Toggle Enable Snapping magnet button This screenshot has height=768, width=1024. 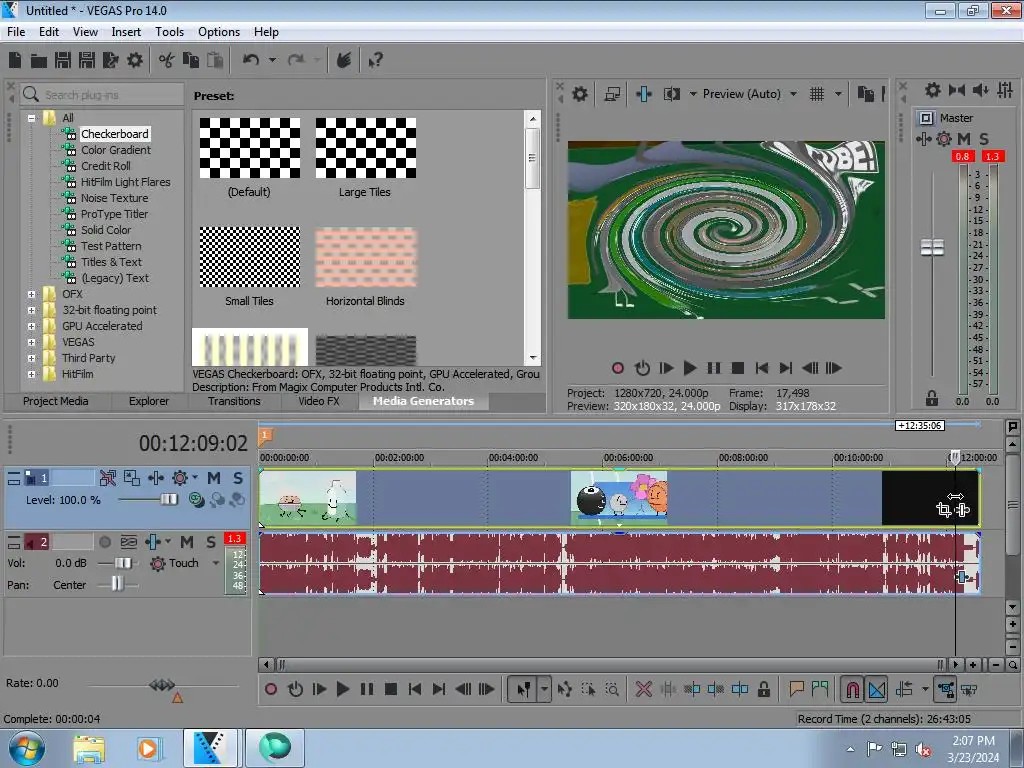coord(852,690)
